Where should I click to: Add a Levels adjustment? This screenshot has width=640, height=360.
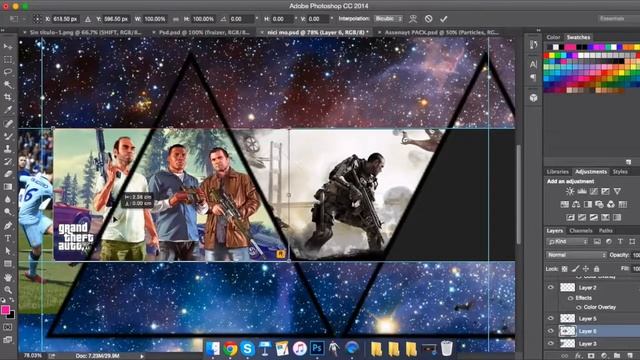582,191
